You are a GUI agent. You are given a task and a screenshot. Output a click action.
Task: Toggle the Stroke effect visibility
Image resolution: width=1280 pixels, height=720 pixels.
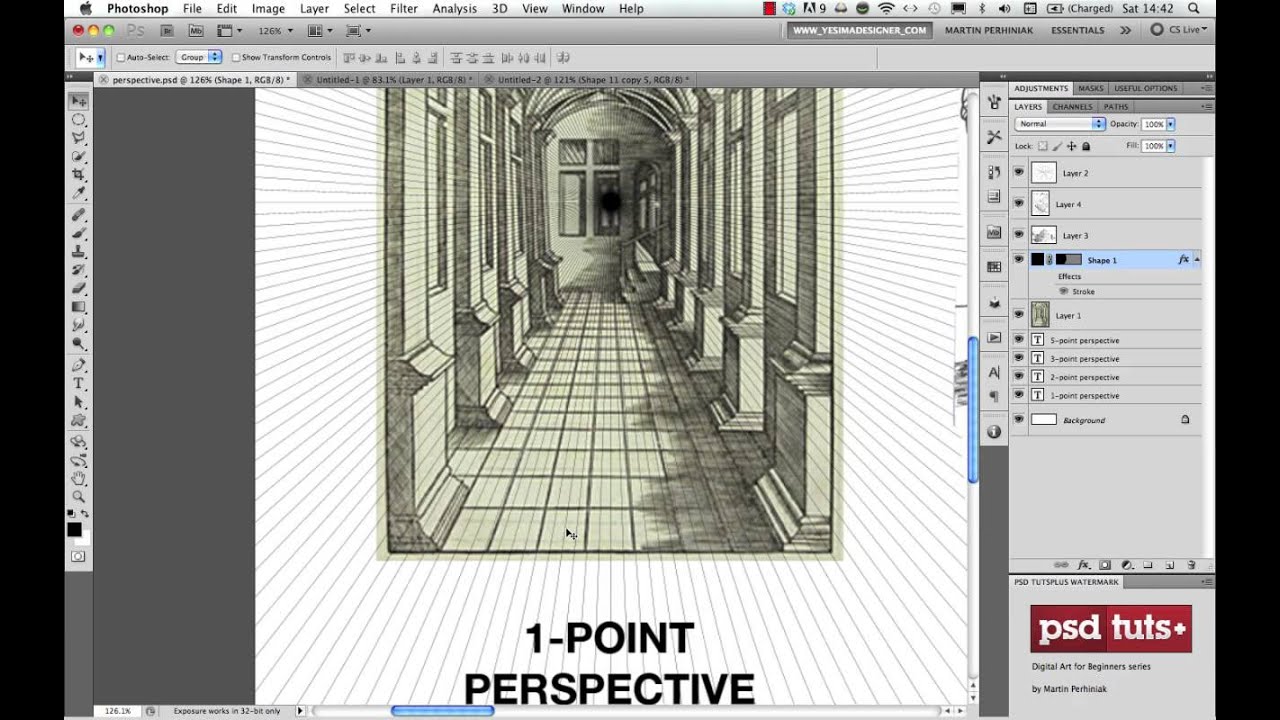[x=1064, y=291]
